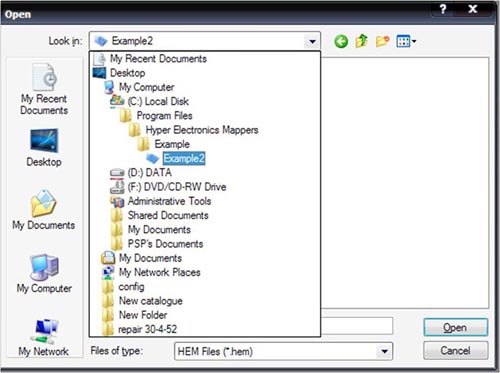Create a new folder via toolbar icon
This screenshot has width=500, height=373.
[x=382, y=41]
